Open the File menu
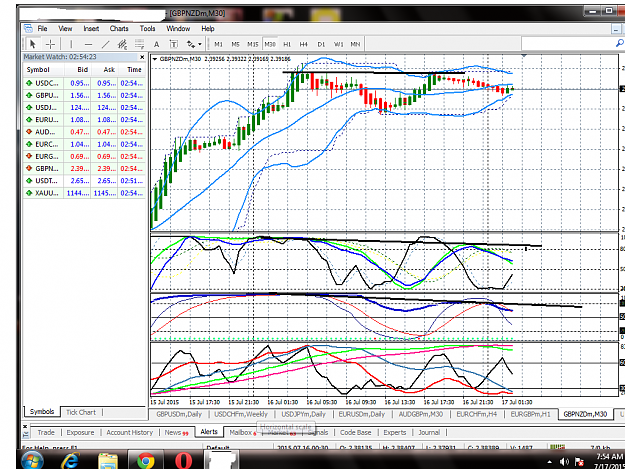The height and width of the screenshot is (469, 625). 42,29
